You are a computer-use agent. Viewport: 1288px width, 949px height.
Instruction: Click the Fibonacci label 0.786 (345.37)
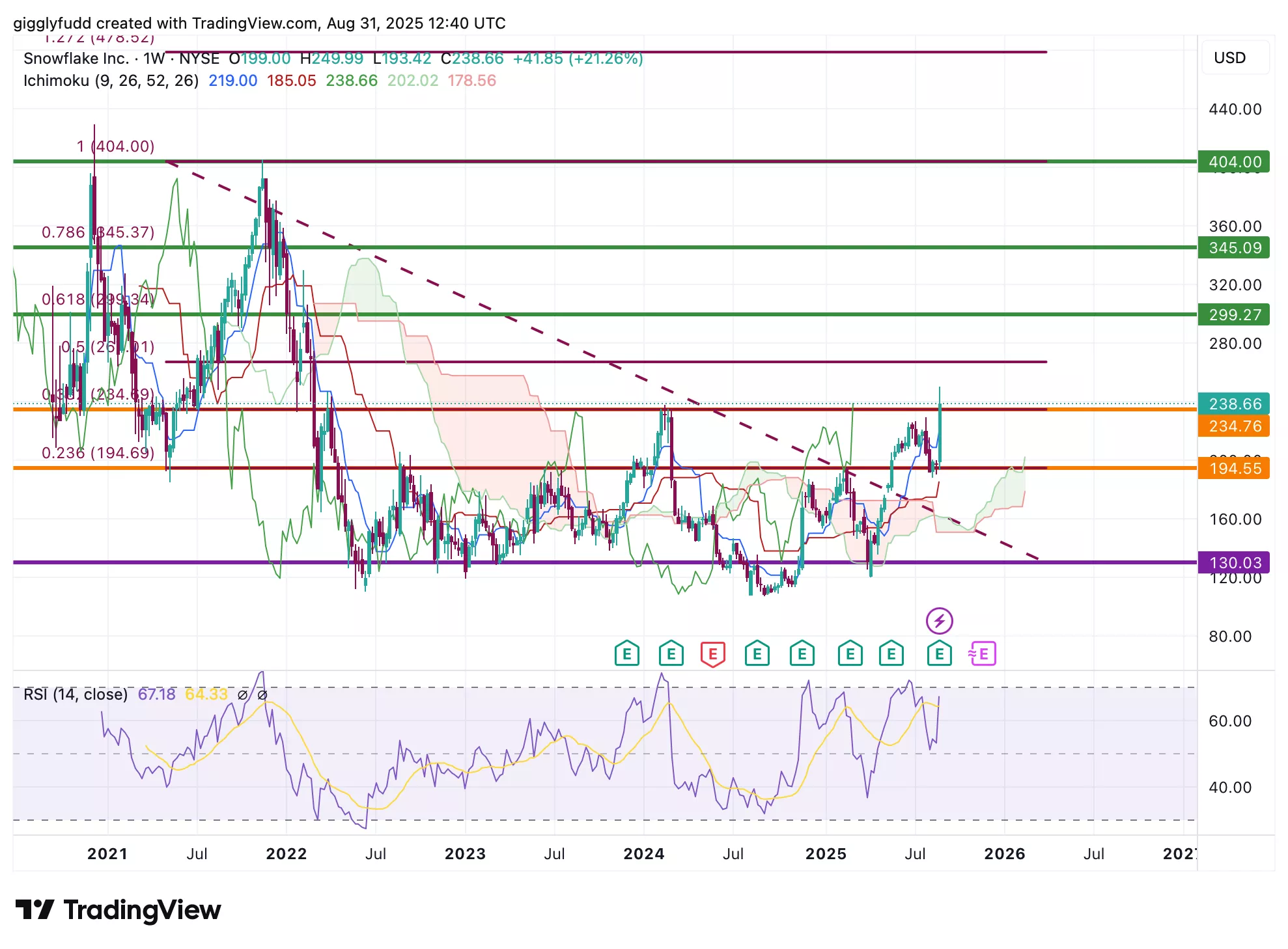[98, 232]
